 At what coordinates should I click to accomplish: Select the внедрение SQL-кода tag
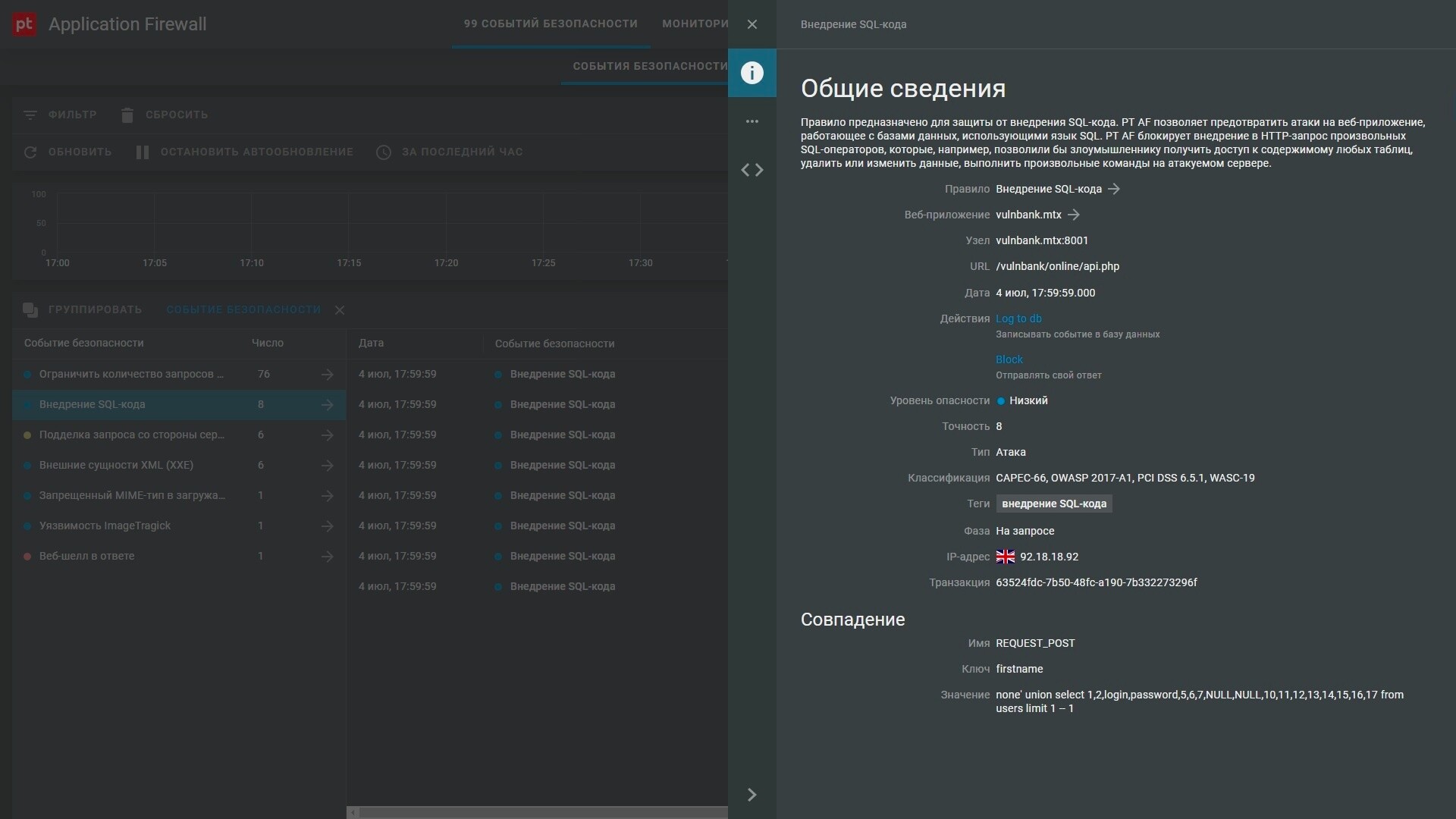tap(1053, 504)
